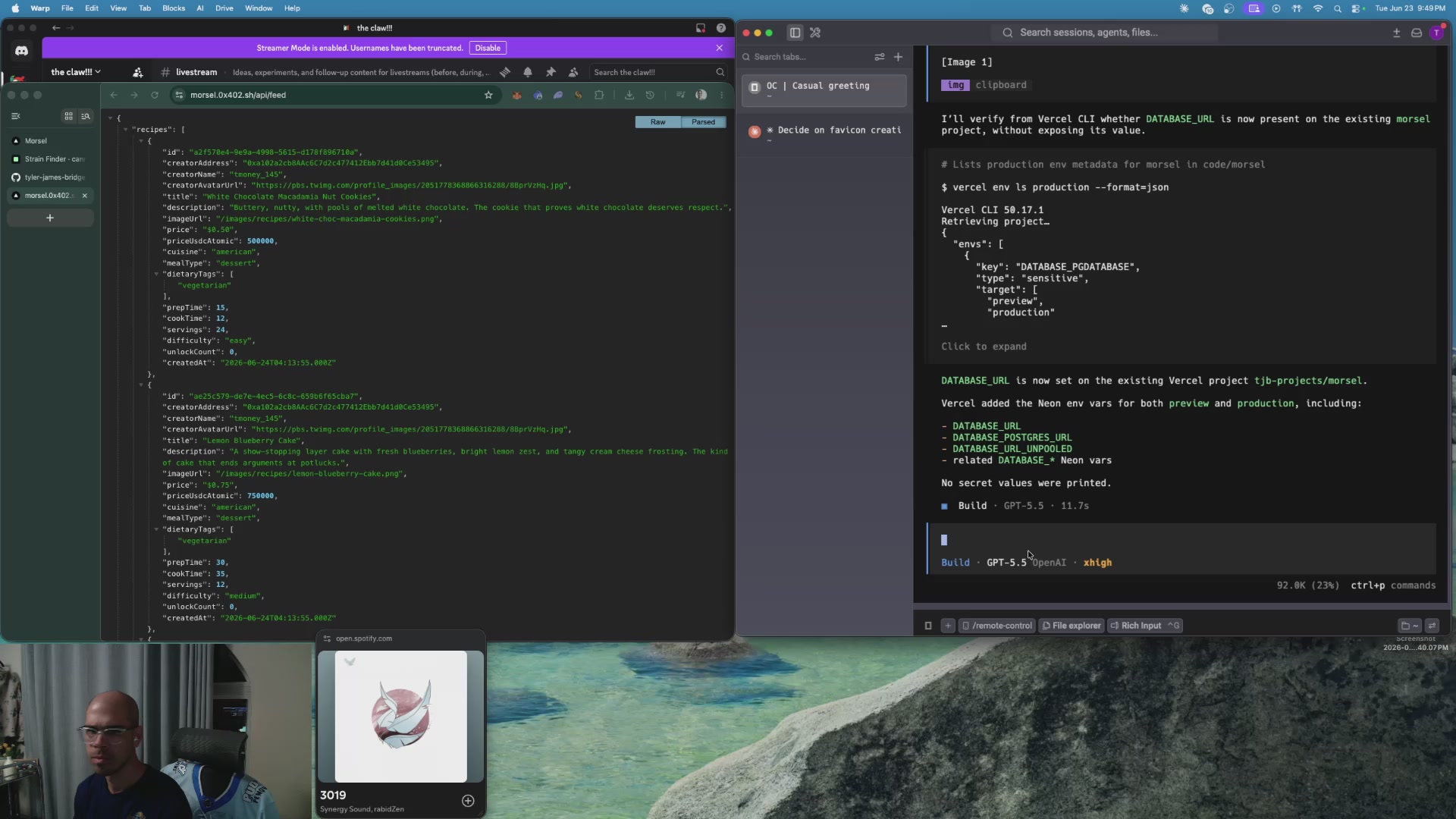Collapse browser vertical tabs sidebar
The height and width of the screenshot is (819, 1456).
click(x=15, y=116)
